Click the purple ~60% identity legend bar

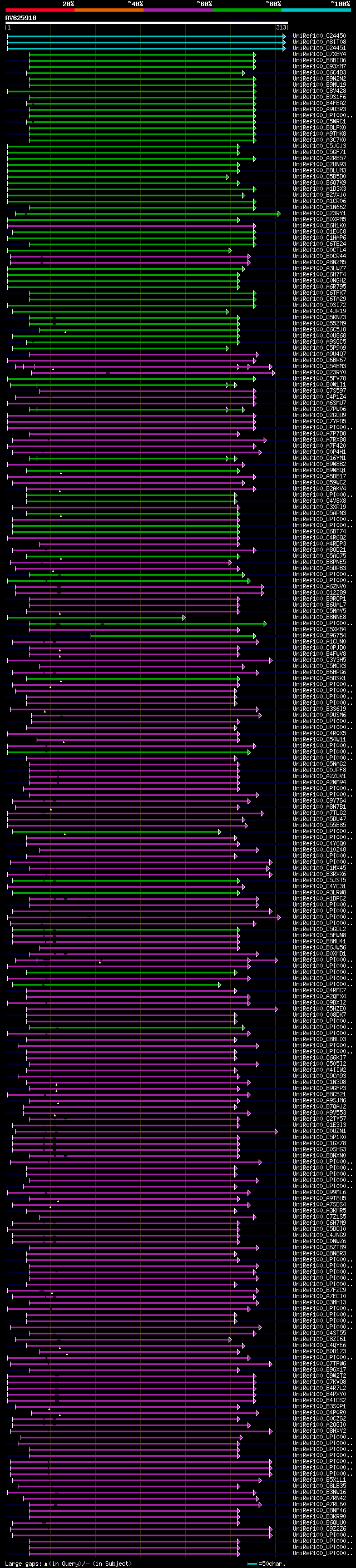click(x=179, y=10)
